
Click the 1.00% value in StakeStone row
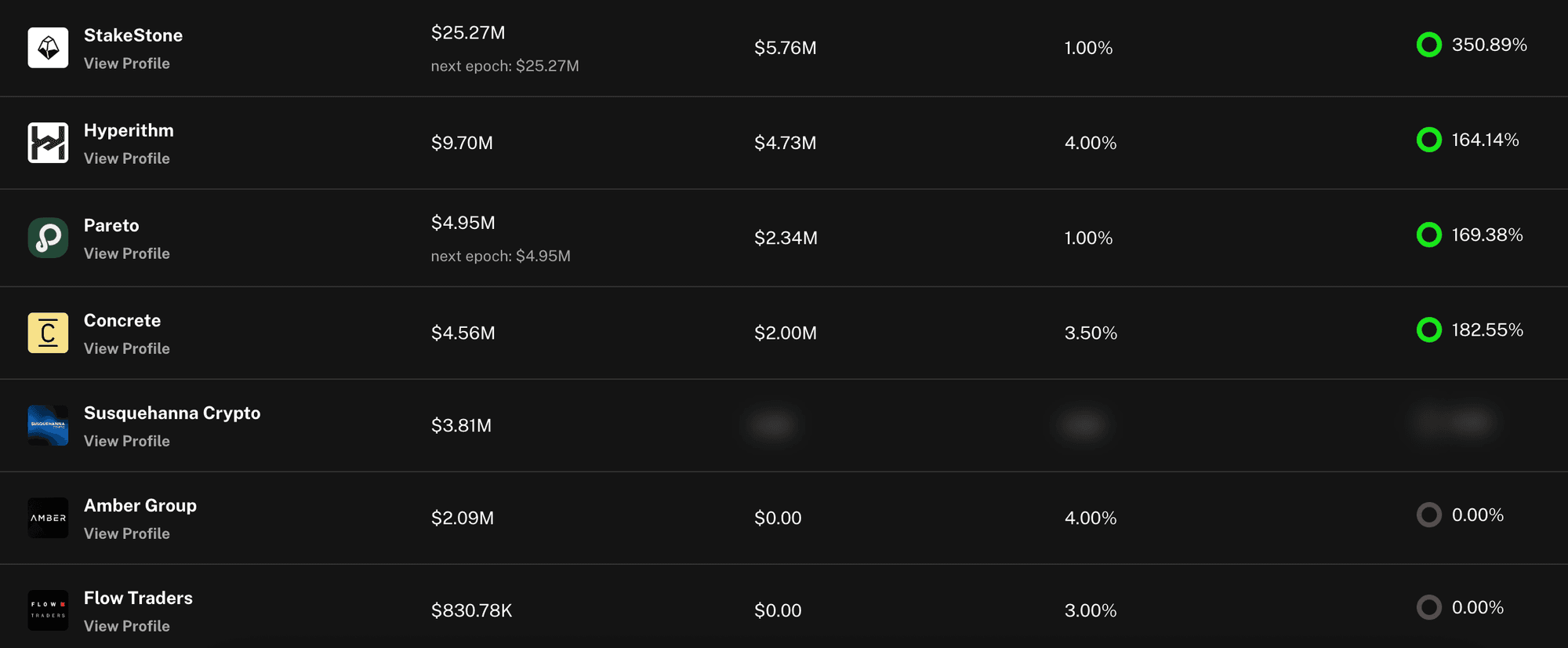click(1088, 48)
